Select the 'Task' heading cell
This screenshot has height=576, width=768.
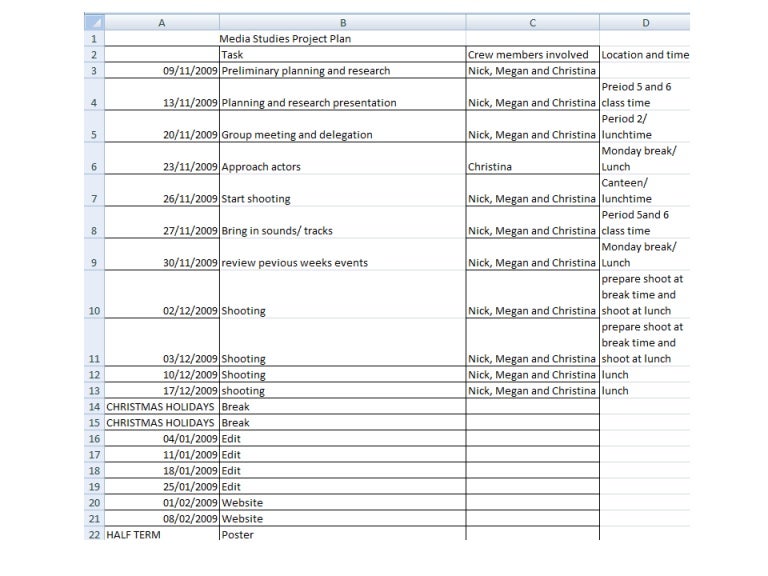(x=342, y=55)
